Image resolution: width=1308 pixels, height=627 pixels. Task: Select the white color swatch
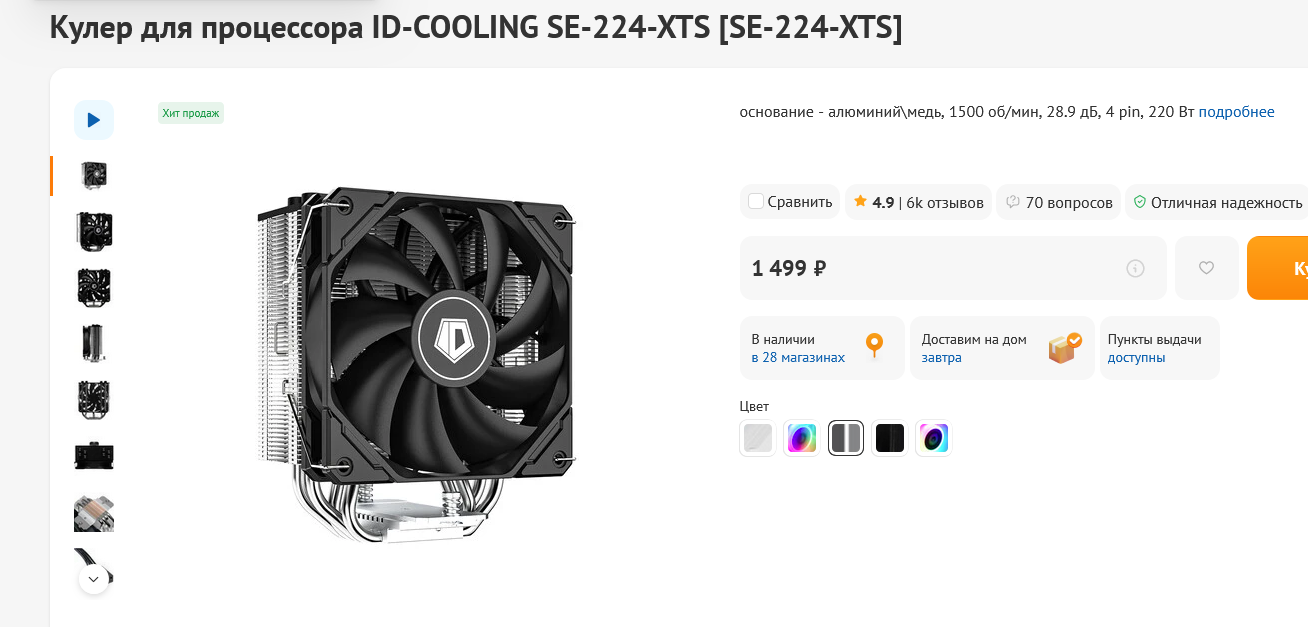tap(758, 438)
